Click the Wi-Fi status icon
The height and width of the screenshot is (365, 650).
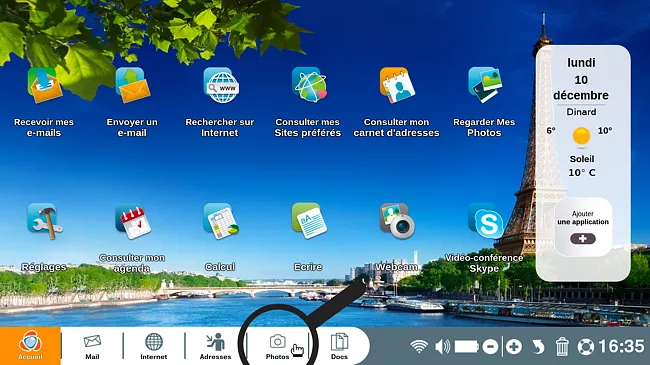coord(419,346)
